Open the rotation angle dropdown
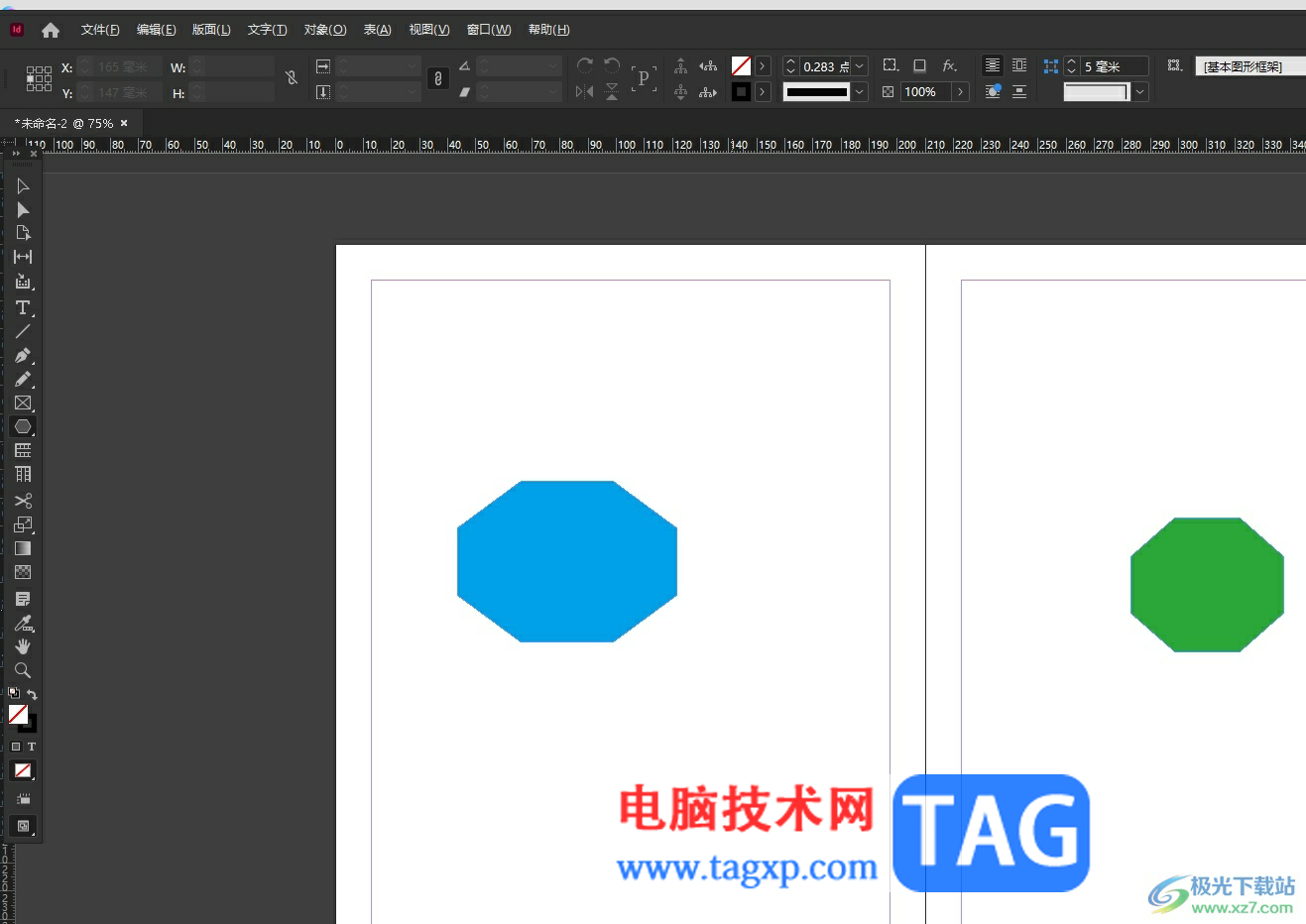The width and height of the screenshot is (1306, 924). pos(553,66)
